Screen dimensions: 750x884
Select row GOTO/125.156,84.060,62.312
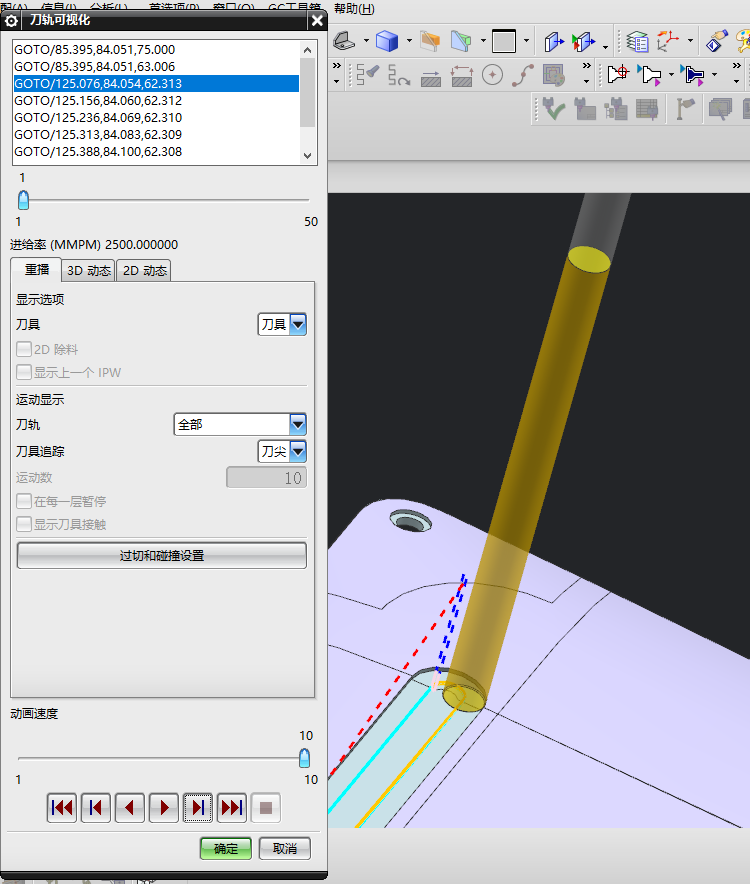(156, 100)
